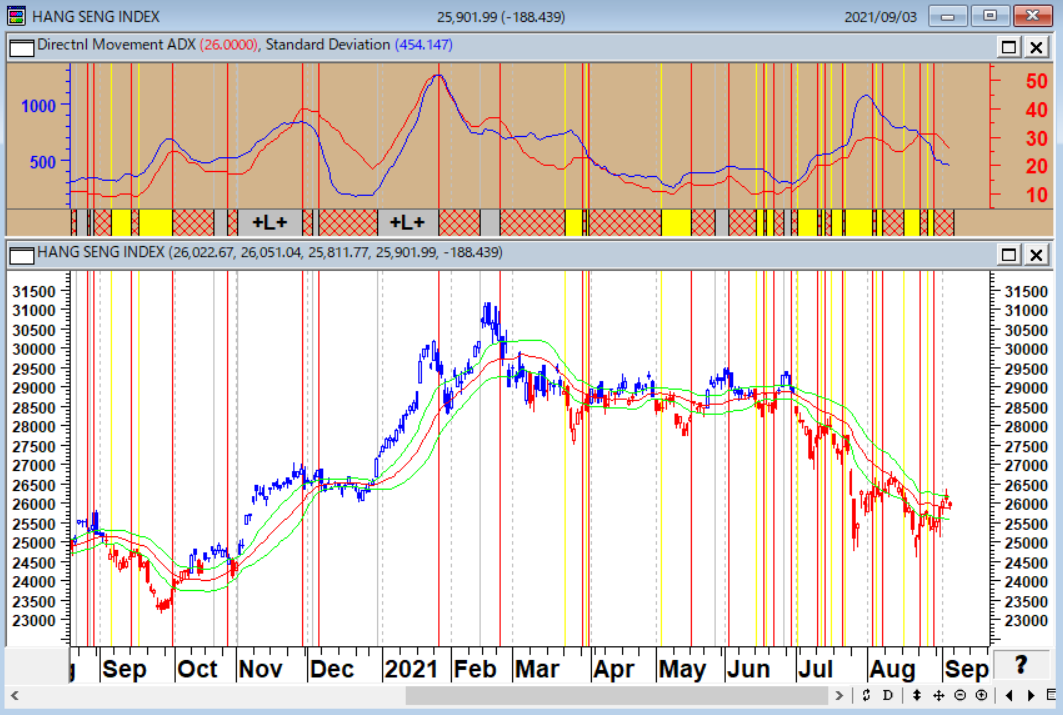Click the refresh chart arrows icon

click(x=866, y=695)
